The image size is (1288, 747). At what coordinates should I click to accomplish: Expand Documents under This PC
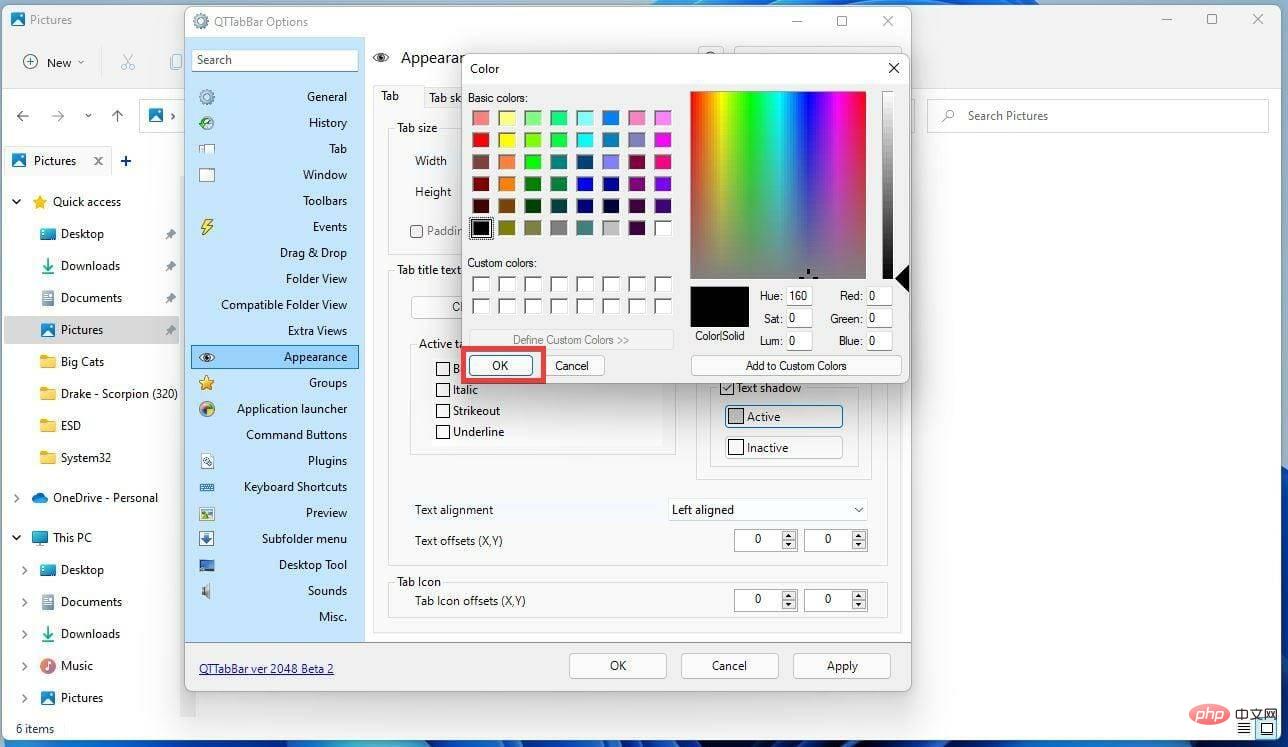pyautogui.click(x=25, y=602)
